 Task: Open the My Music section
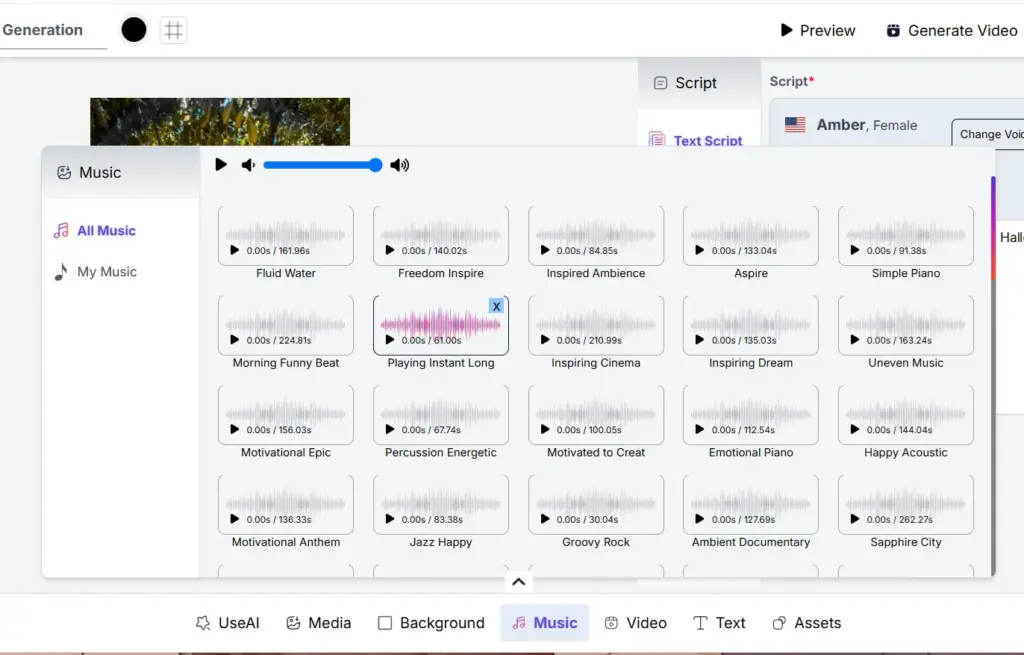[105, 271]
